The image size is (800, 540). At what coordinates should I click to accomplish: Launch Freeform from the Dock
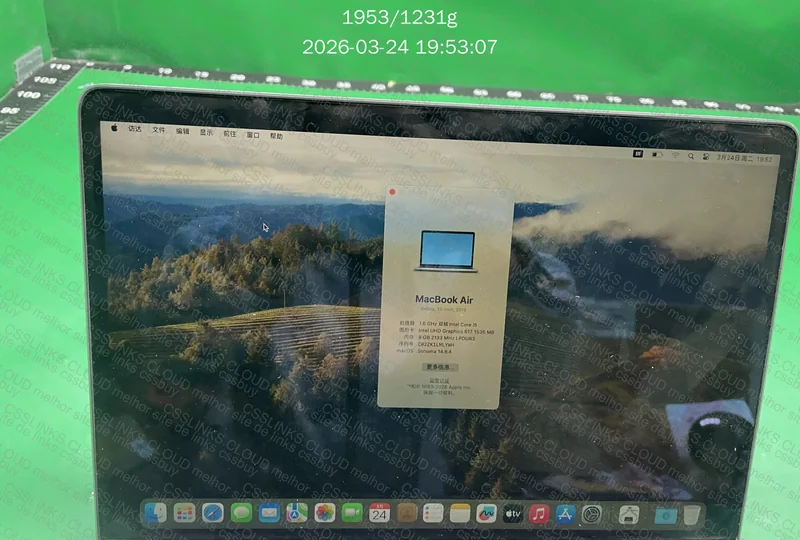point(486,513)
